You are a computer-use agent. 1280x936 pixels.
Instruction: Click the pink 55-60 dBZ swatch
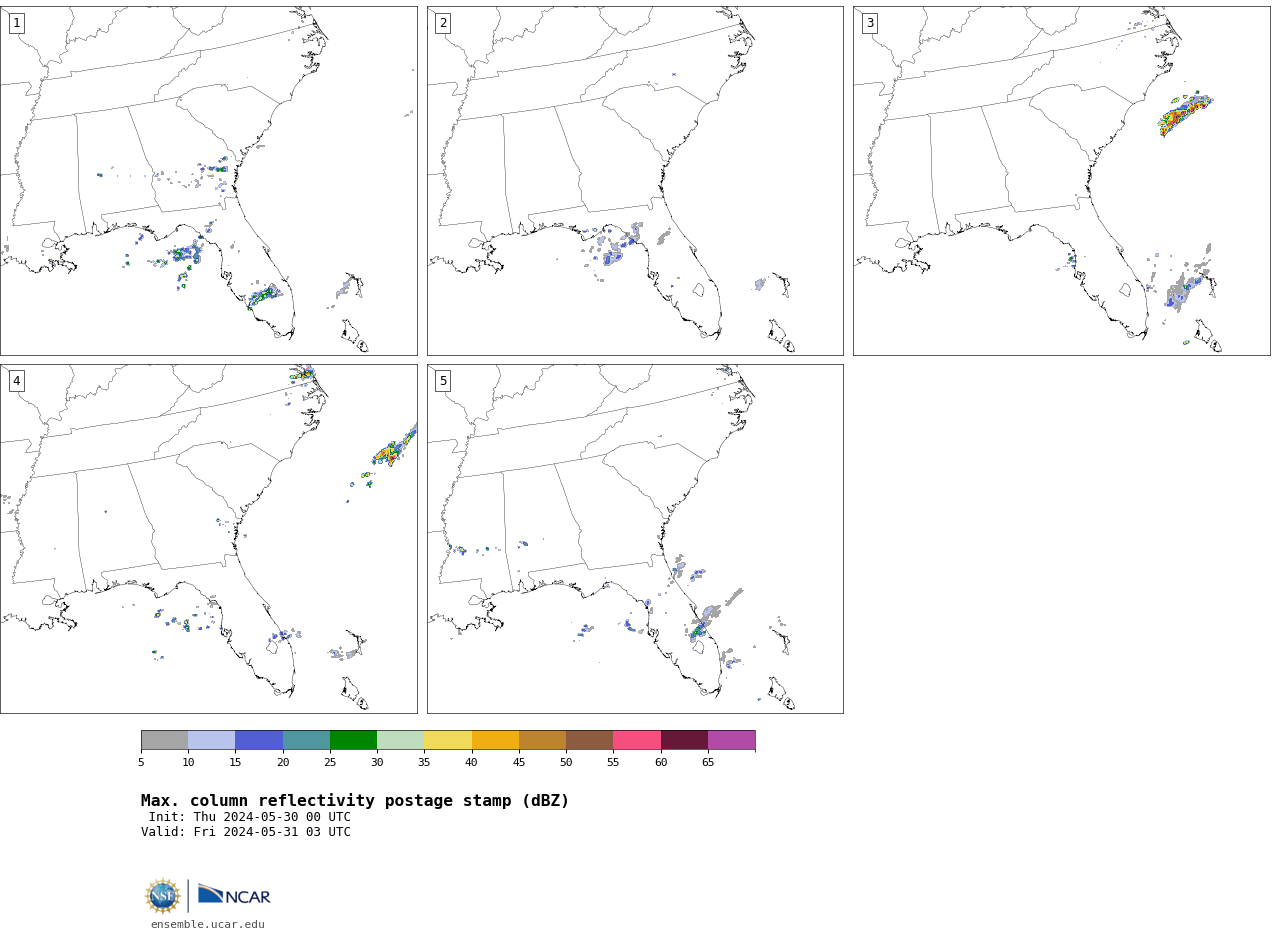point(637,740)
